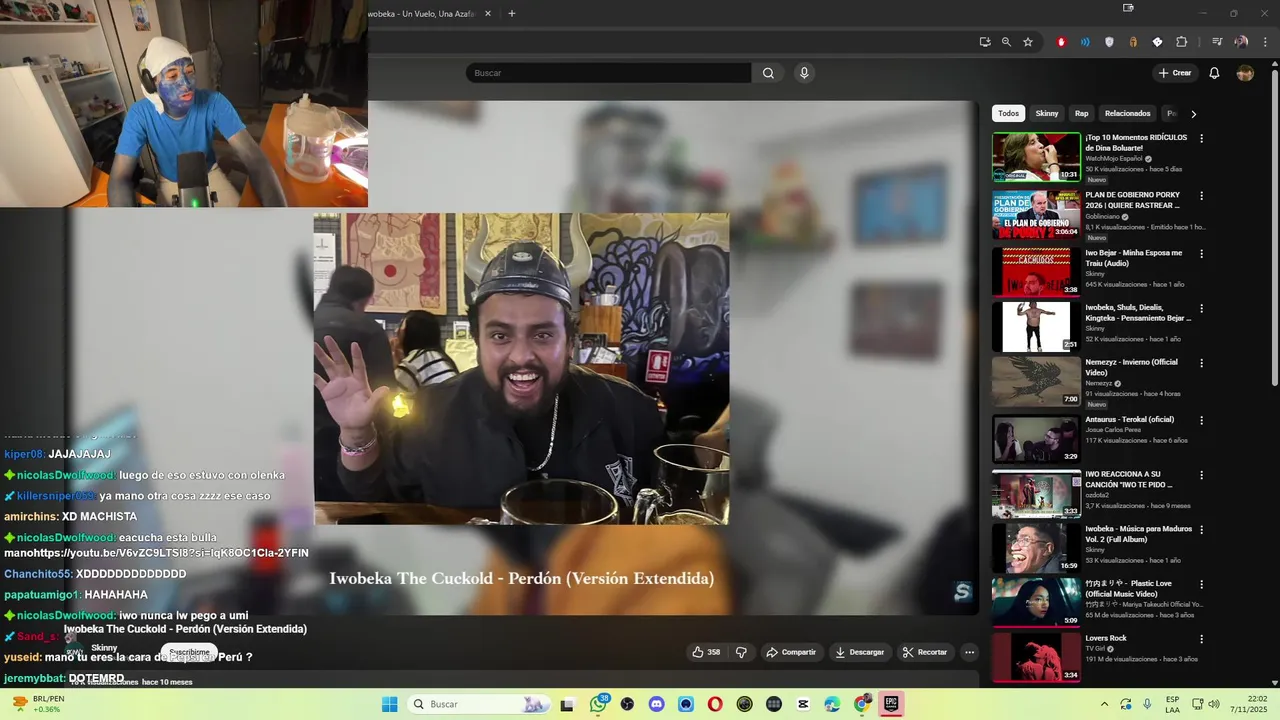The height and width of the screenshot is (720, 1280).
Task: Open WhatsApp from taskbar
Action: click(x=599, y=704)
